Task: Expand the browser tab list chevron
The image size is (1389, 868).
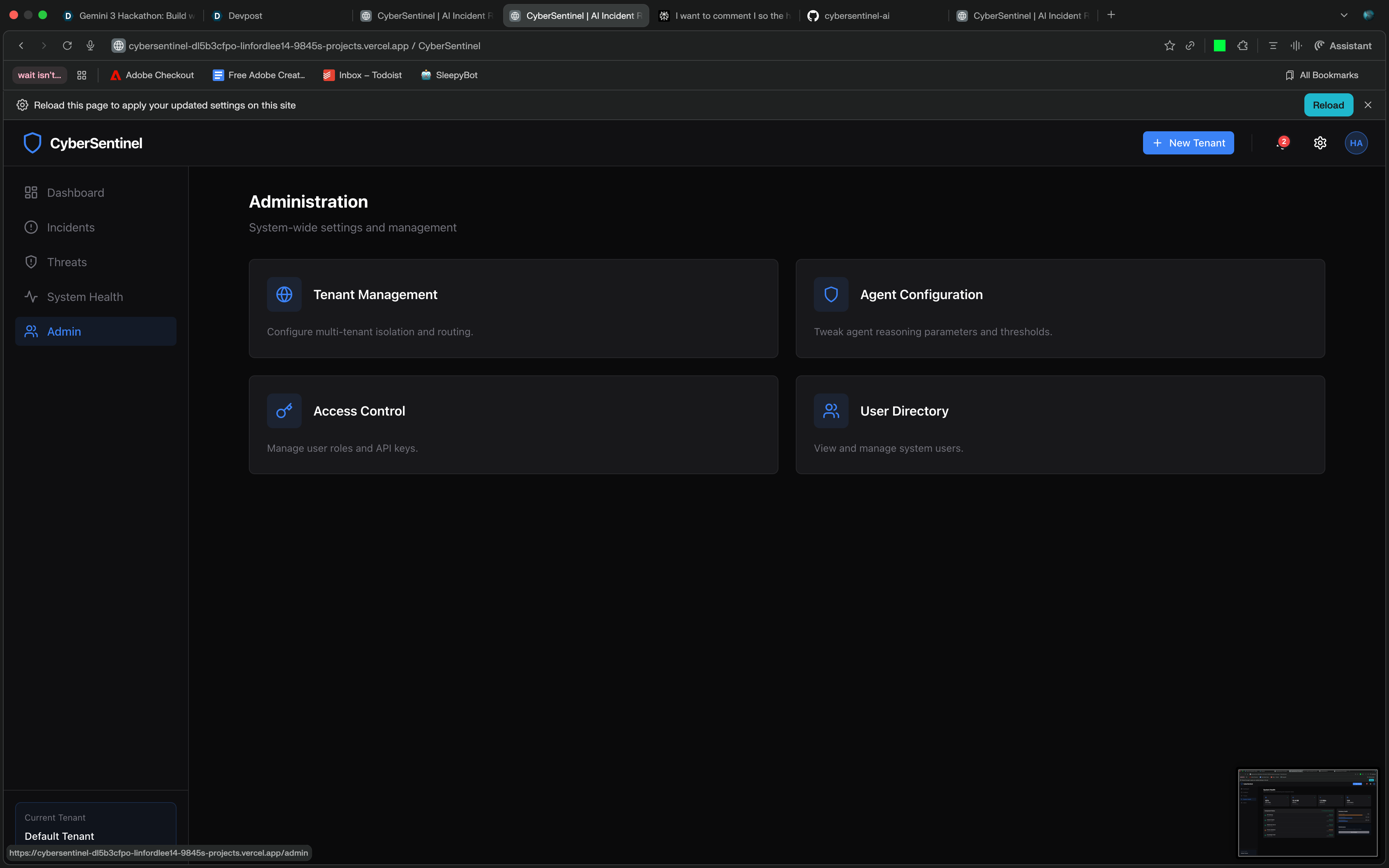Action: [1344, 16]
